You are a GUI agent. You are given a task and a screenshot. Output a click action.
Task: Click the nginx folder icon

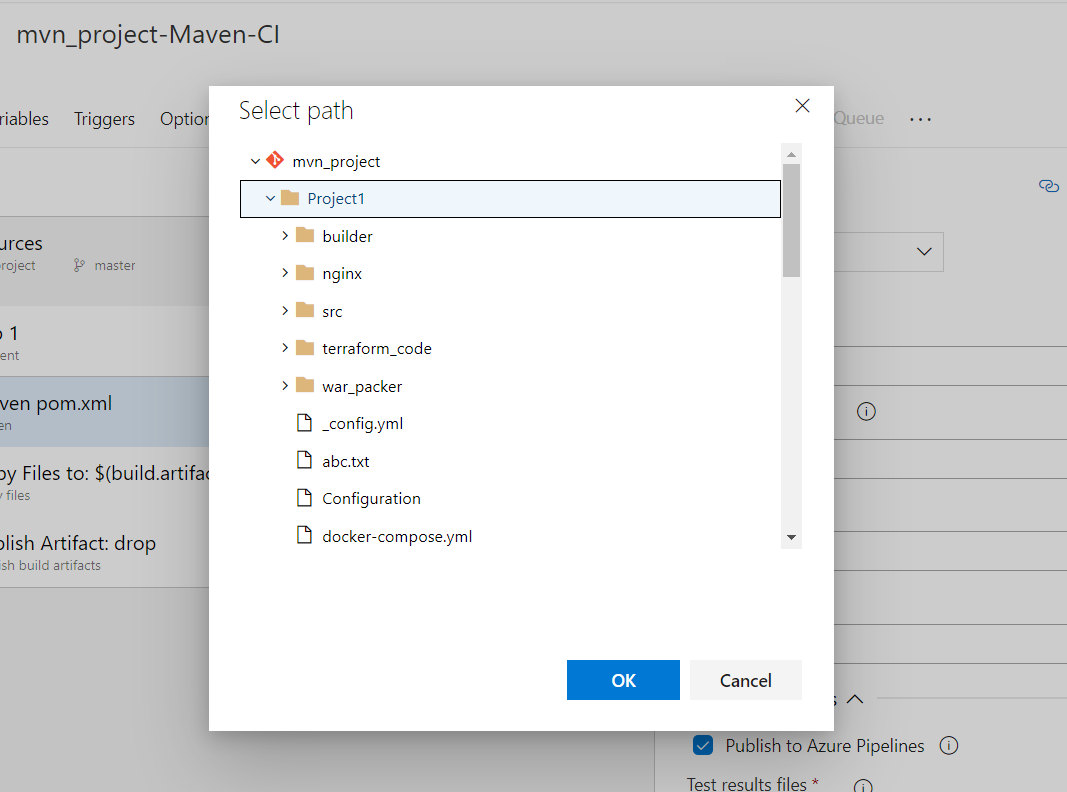(x=305, y=273)
